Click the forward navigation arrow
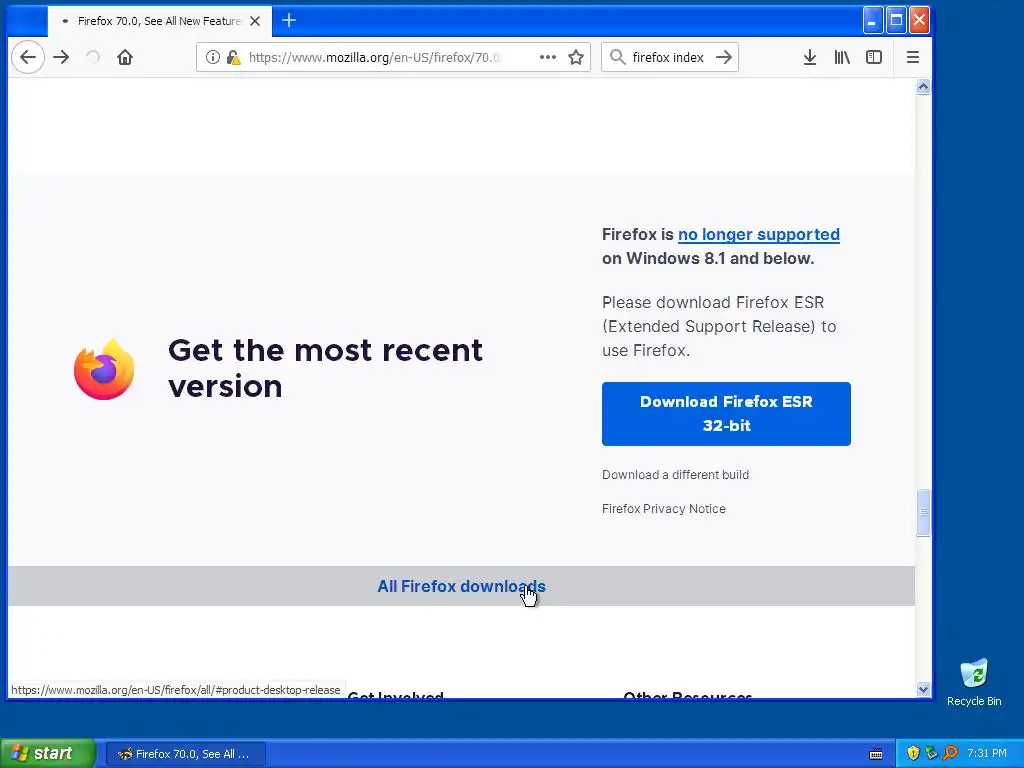This screenshot has width=1024, height=768. (61, 57)
